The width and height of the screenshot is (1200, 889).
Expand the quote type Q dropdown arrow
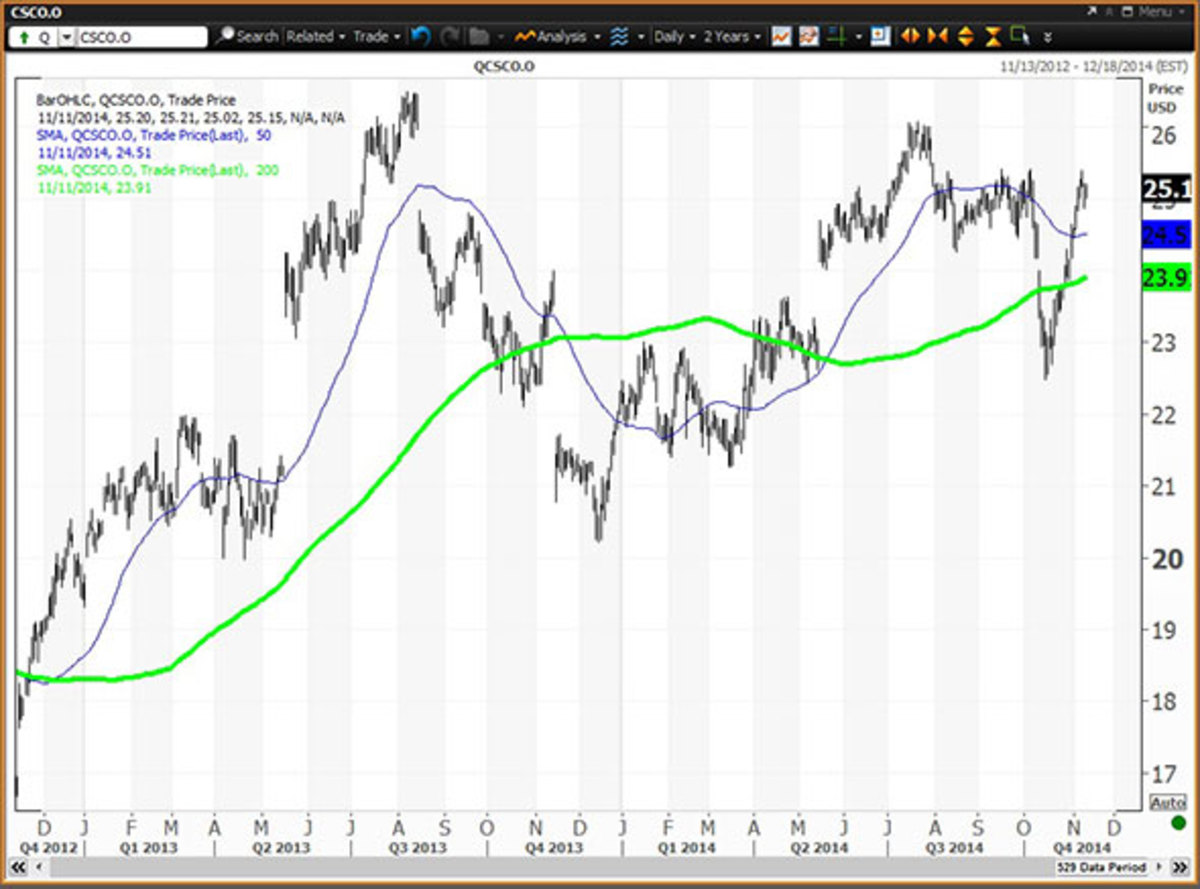click(x=66, y=37)
